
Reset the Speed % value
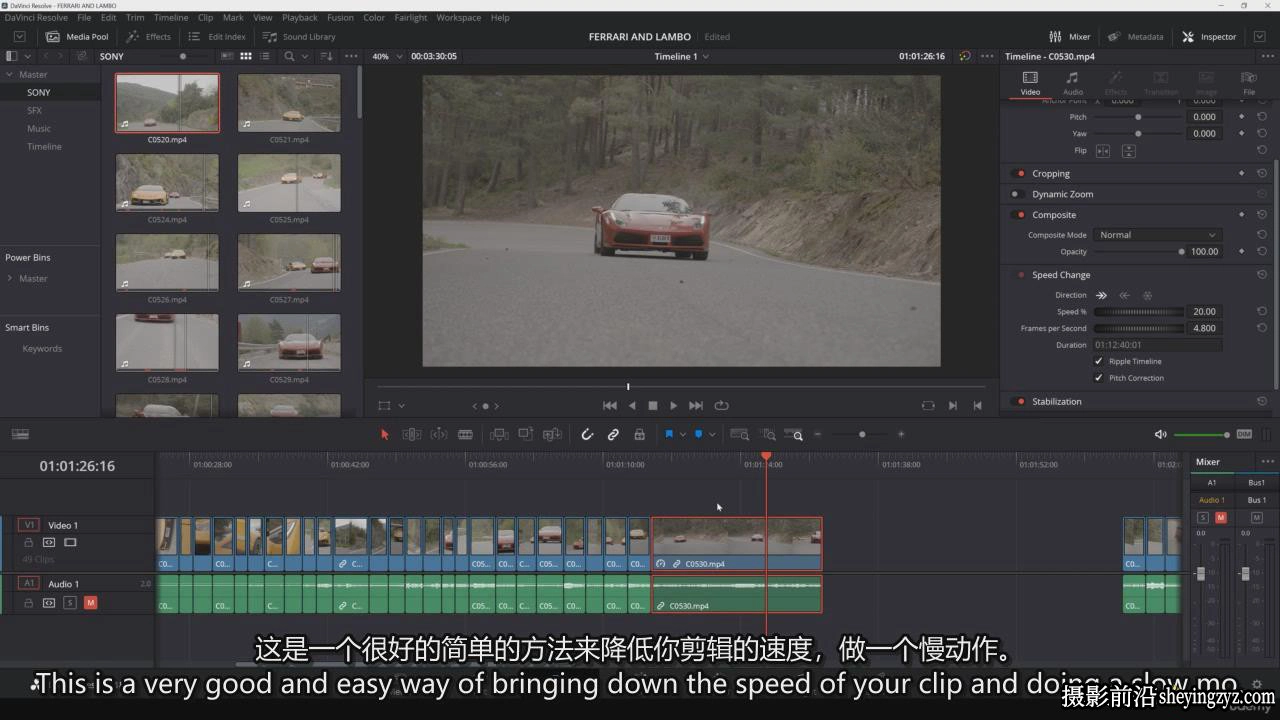(1262, 311)
